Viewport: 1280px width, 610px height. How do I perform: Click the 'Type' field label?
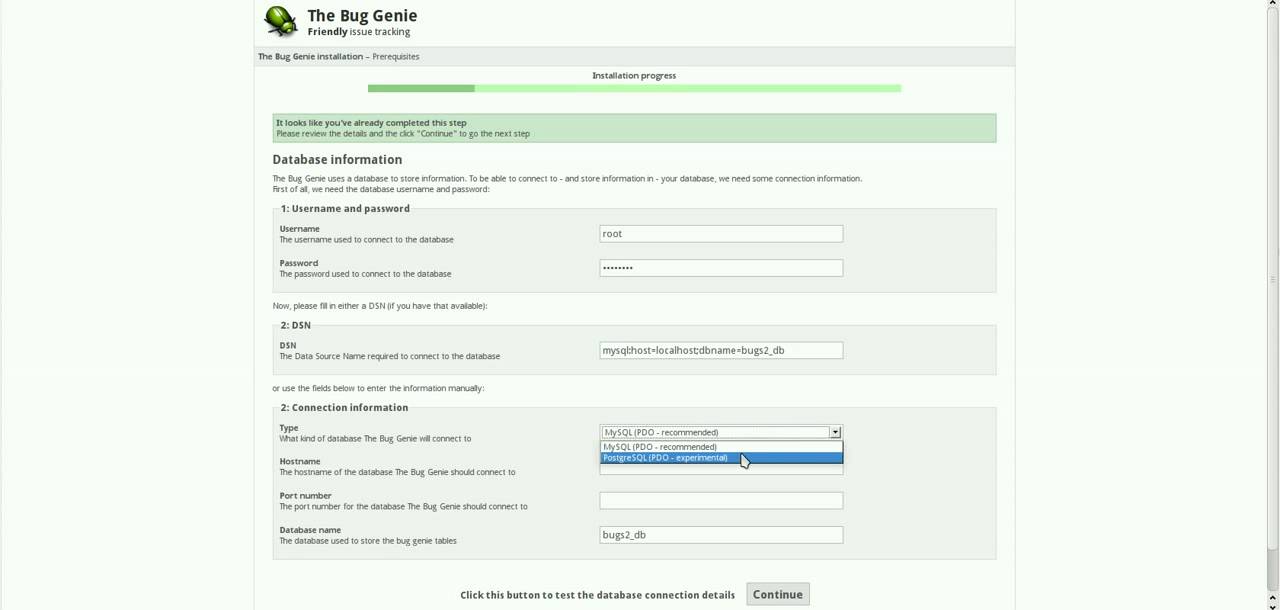pos(289,427)
